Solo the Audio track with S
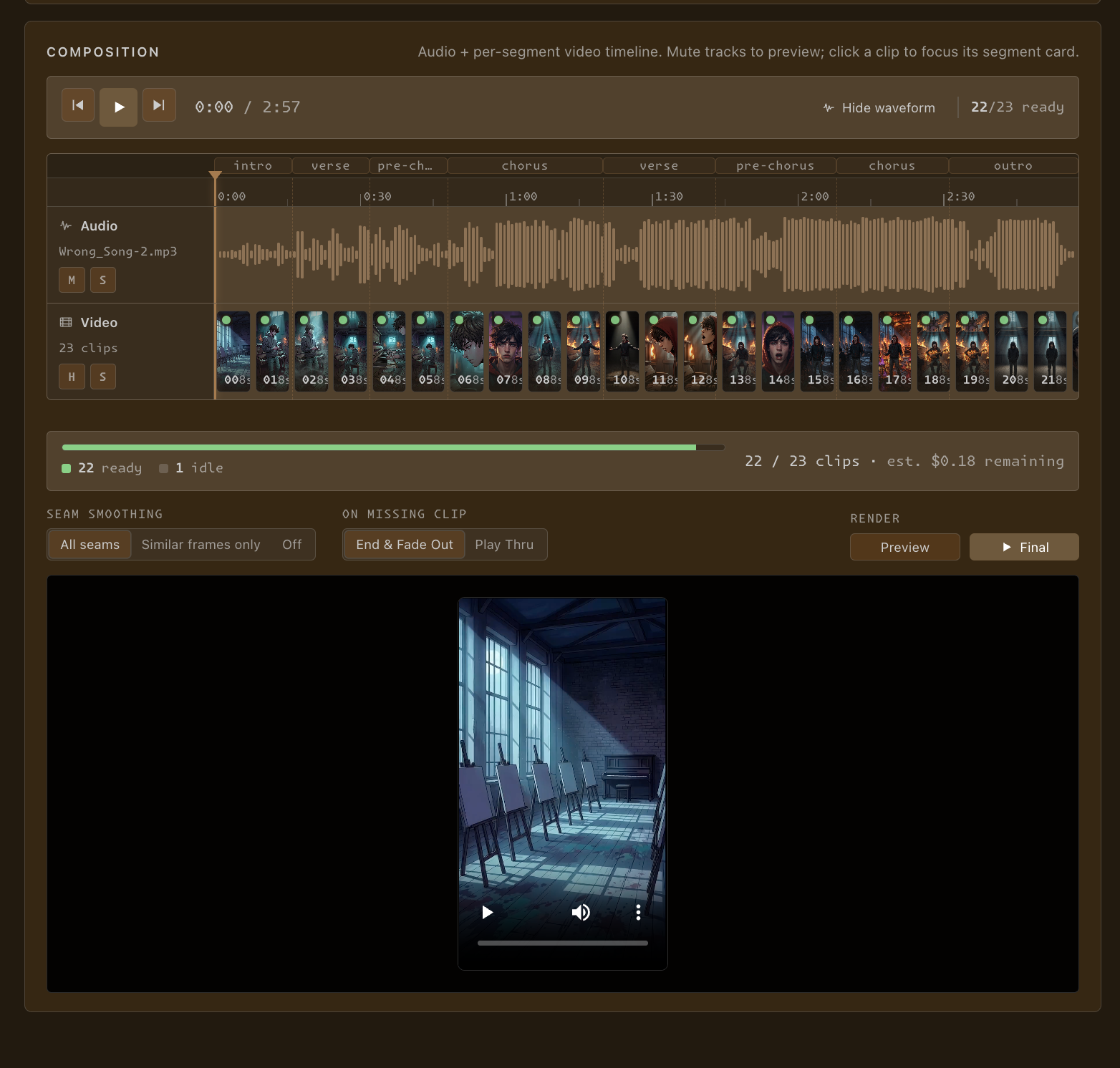 [103, 280]
